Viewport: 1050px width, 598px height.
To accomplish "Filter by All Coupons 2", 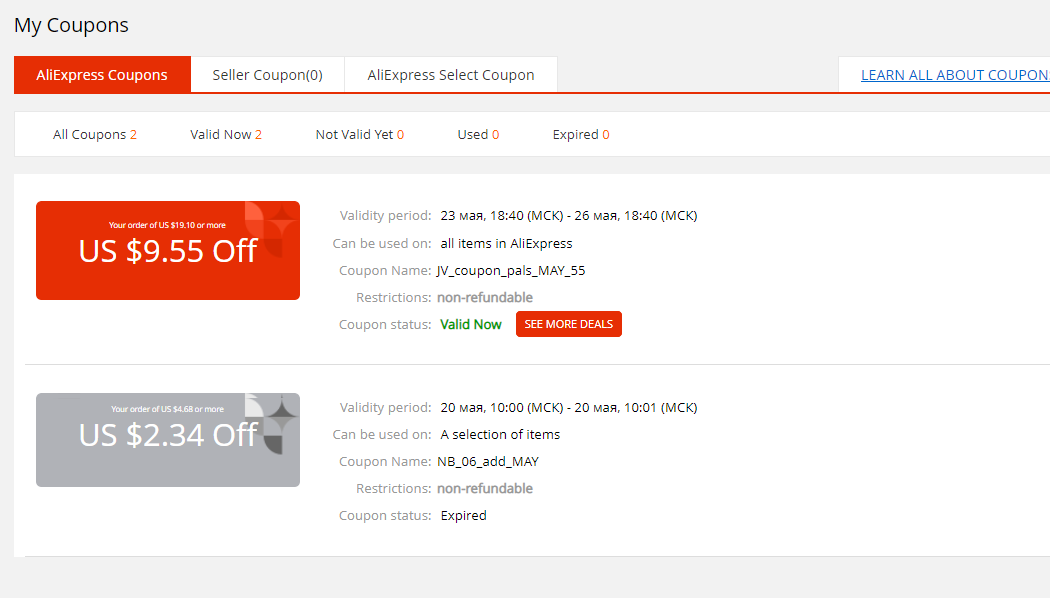I will (94, 135).
